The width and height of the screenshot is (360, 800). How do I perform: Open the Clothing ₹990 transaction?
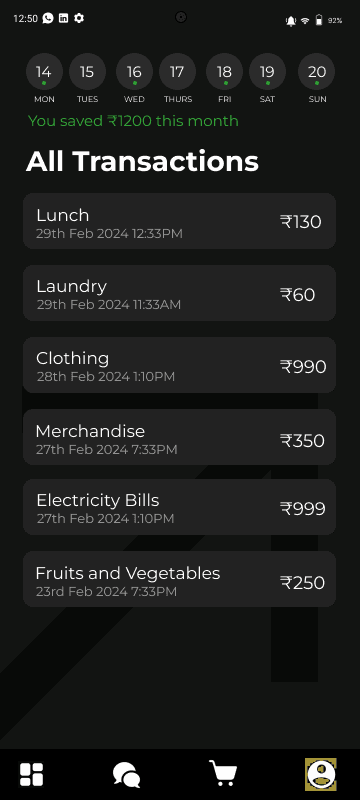(179, 365)
